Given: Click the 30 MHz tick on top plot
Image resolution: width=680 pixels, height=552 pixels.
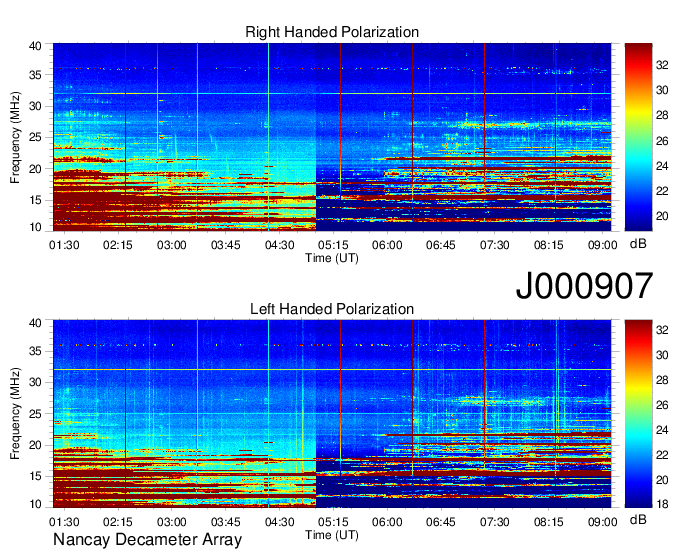Looking at the screenshot, I should [35, 106].
